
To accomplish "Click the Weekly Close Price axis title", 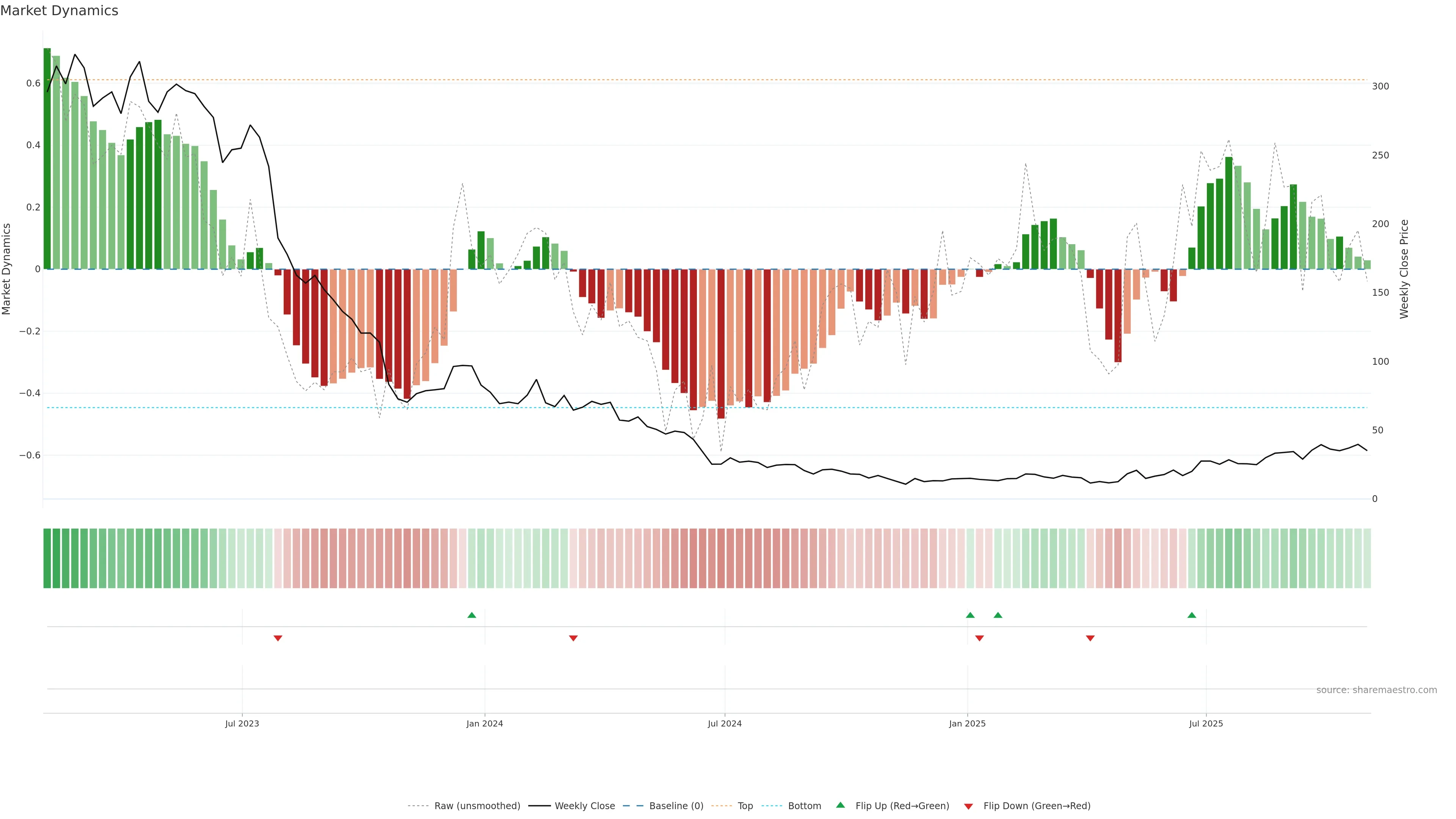I will point(1404,269).
